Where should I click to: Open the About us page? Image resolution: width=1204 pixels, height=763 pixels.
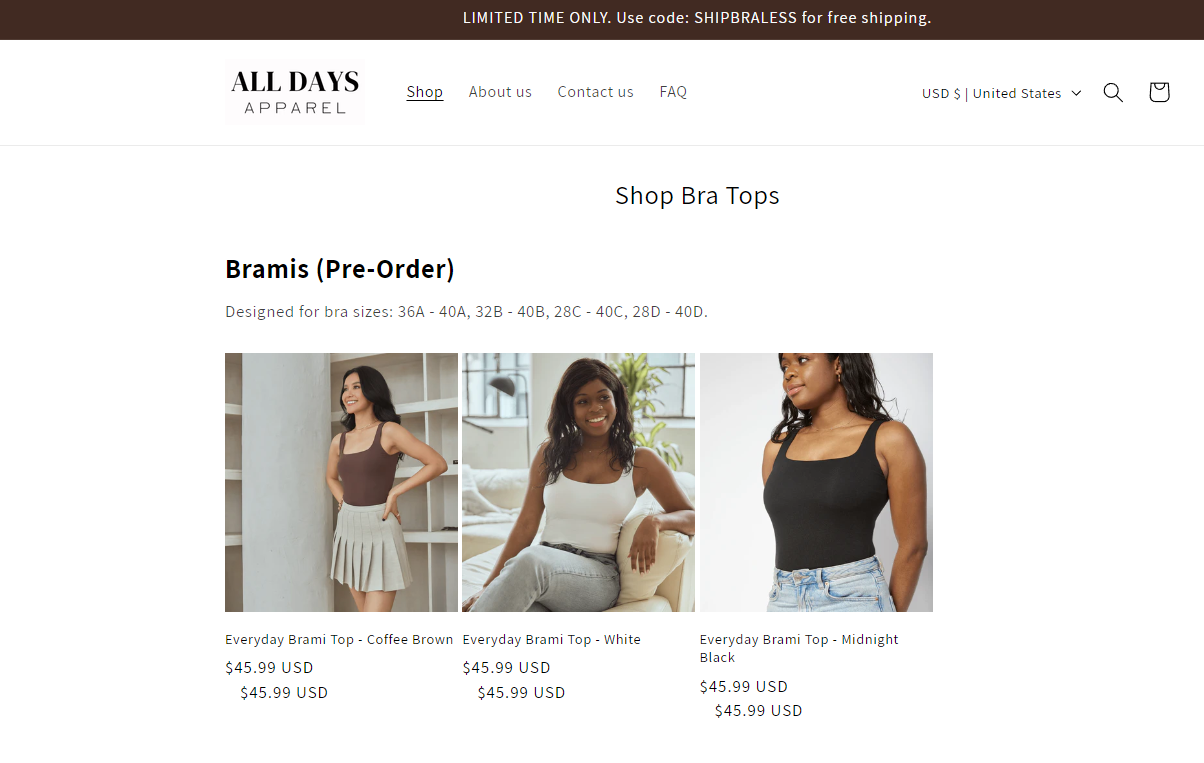point(500,92)
